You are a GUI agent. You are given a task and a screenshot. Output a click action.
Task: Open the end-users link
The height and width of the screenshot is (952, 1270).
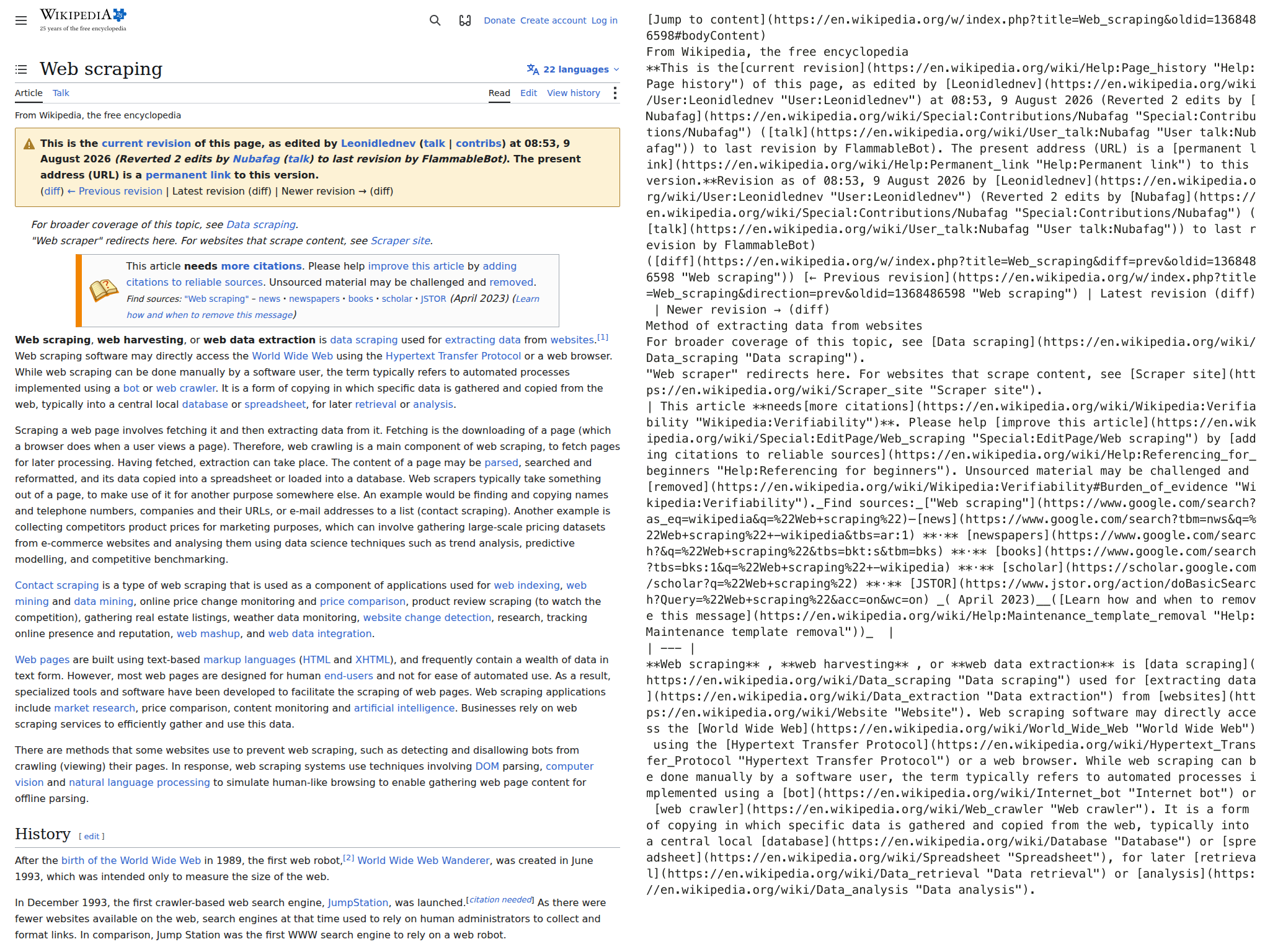(349, 676)
